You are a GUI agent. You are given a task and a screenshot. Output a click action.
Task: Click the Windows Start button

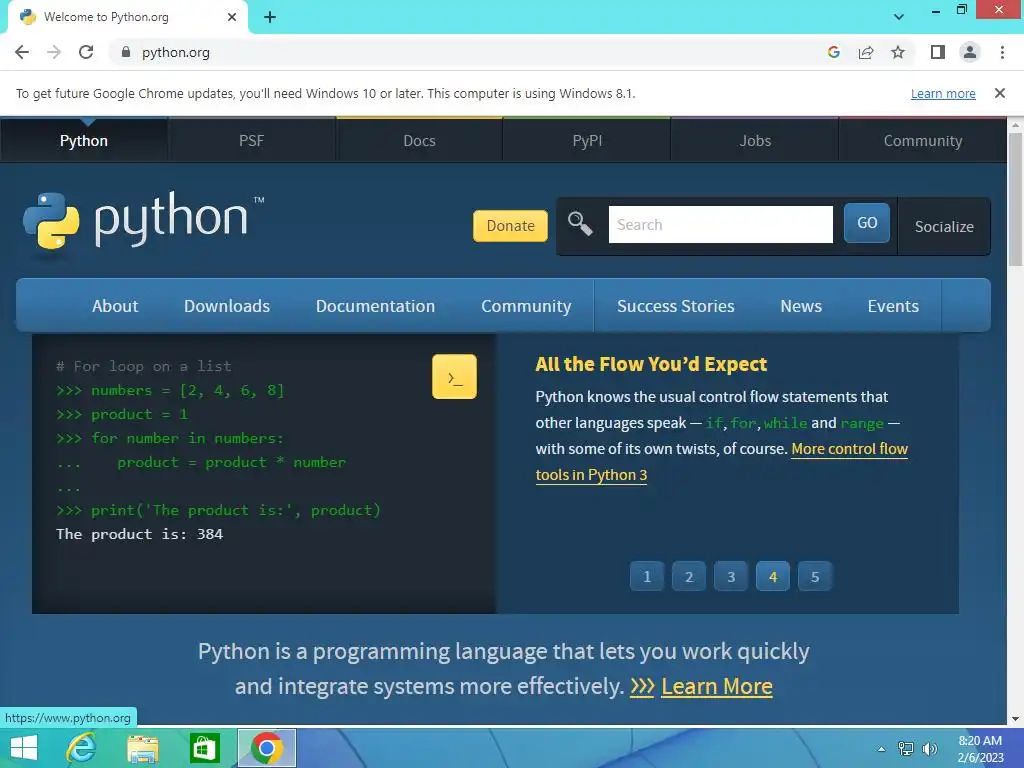click(24, 748)
